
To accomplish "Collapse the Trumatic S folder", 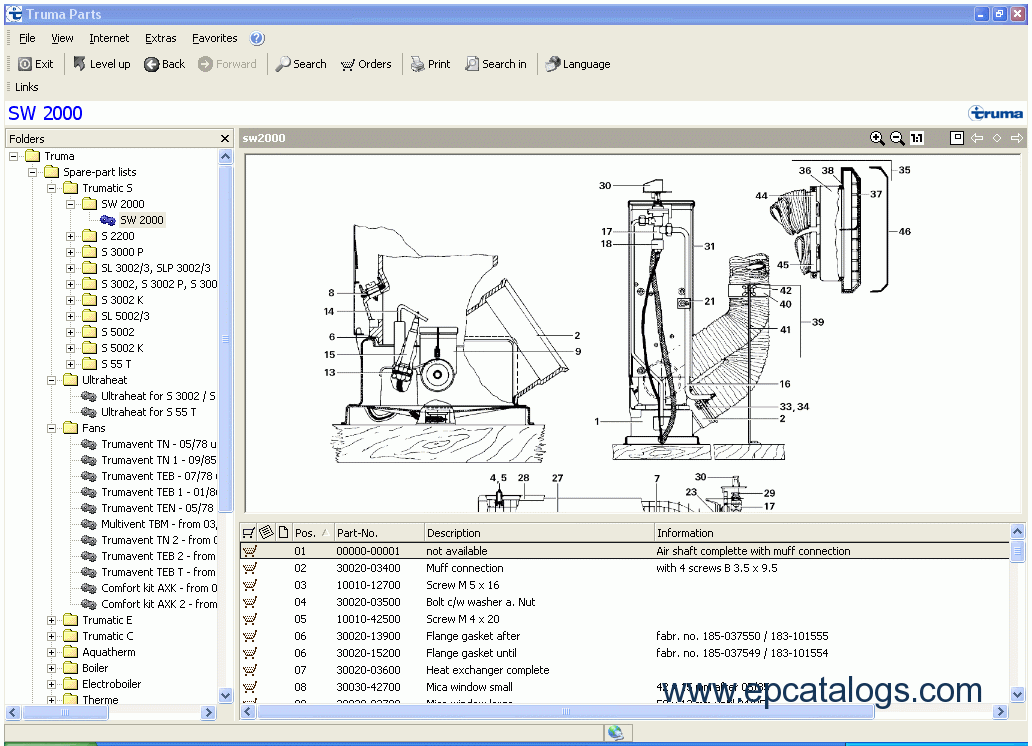I will tap(51, 188).
